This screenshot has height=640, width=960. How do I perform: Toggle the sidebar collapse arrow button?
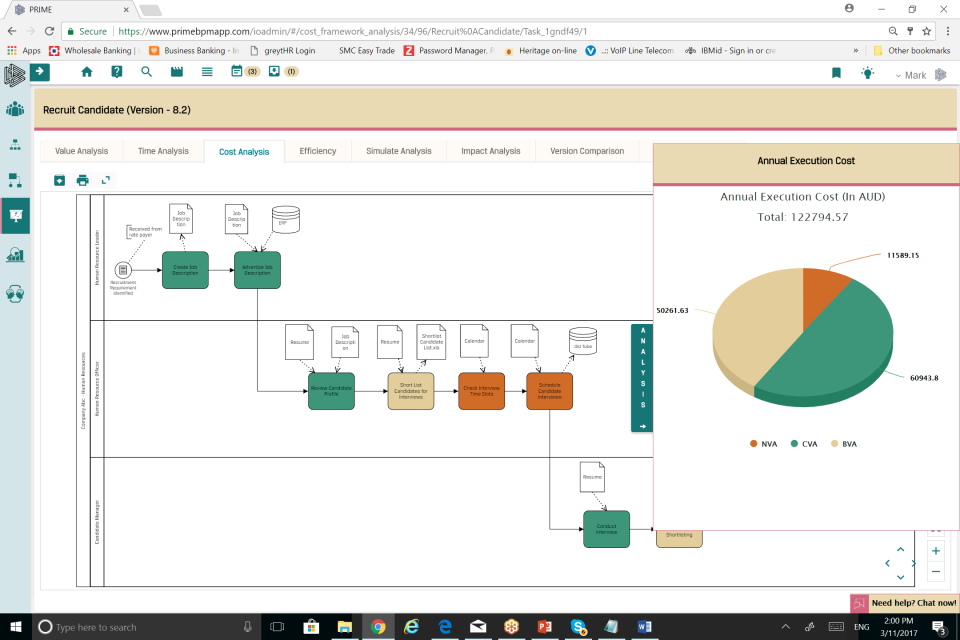tap(38, 72)
